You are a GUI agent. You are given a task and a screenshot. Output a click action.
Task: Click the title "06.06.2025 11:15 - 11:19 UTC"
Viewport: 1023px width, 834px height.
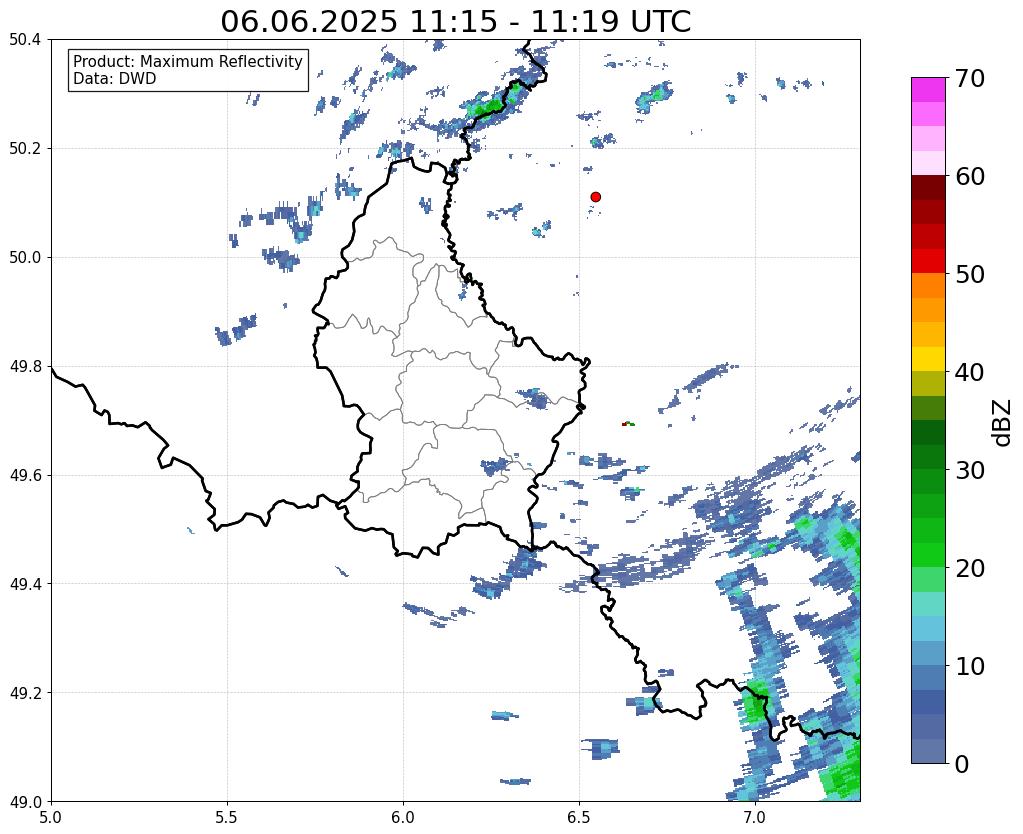click(x=455, y=22)
